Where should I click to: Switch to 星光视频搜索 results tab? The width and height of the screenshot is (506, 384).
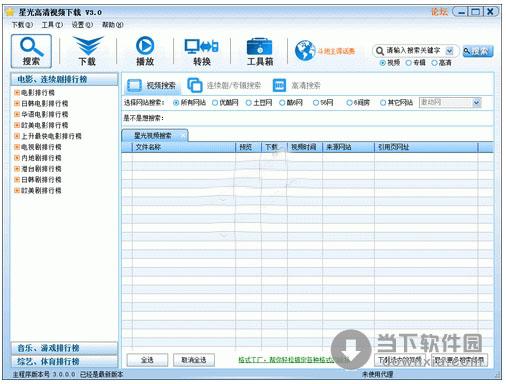(x=153, y=135)
